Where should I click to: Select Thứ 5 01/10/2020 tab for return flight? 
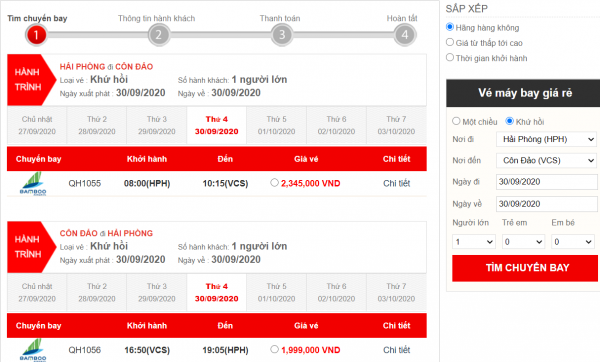tap(276, 292)
